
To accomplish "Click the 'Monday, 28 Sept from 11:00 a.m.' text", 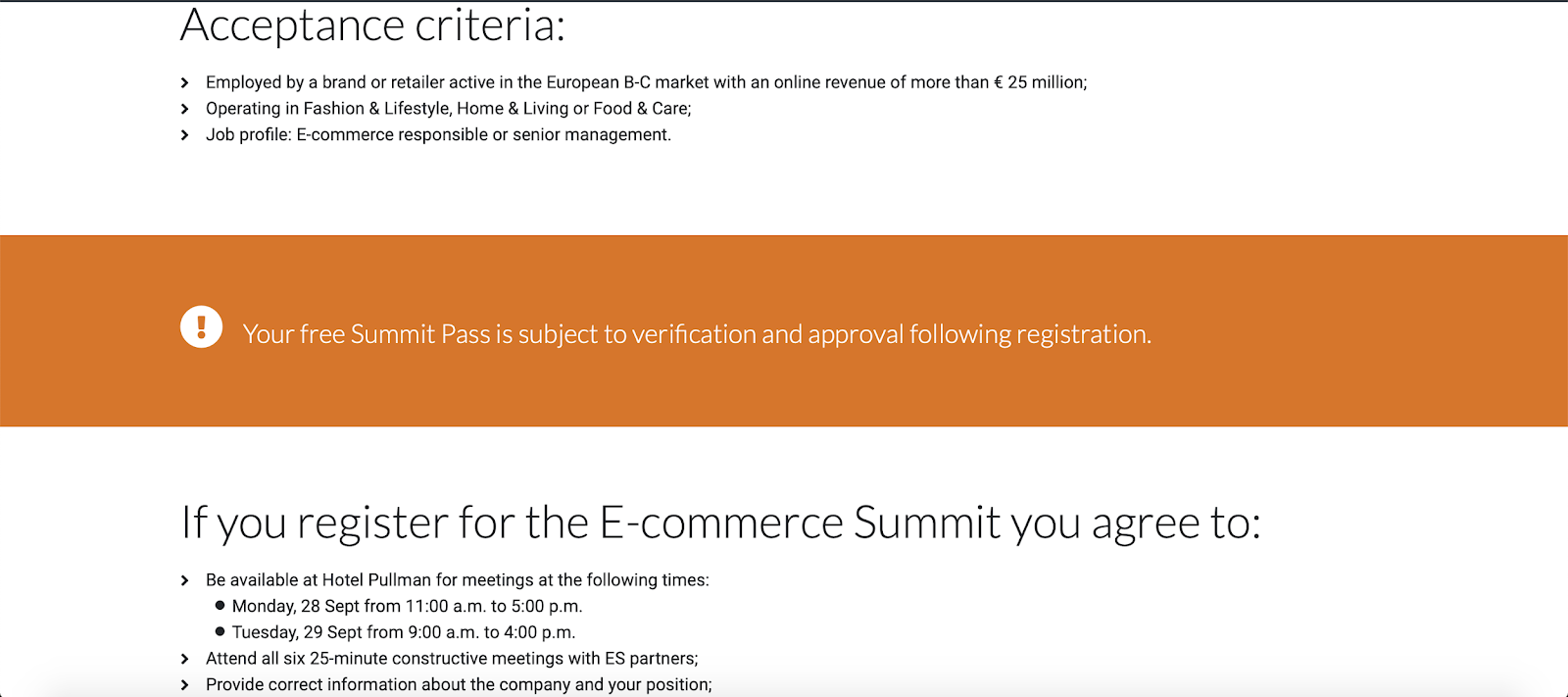I will pos(408,606).
